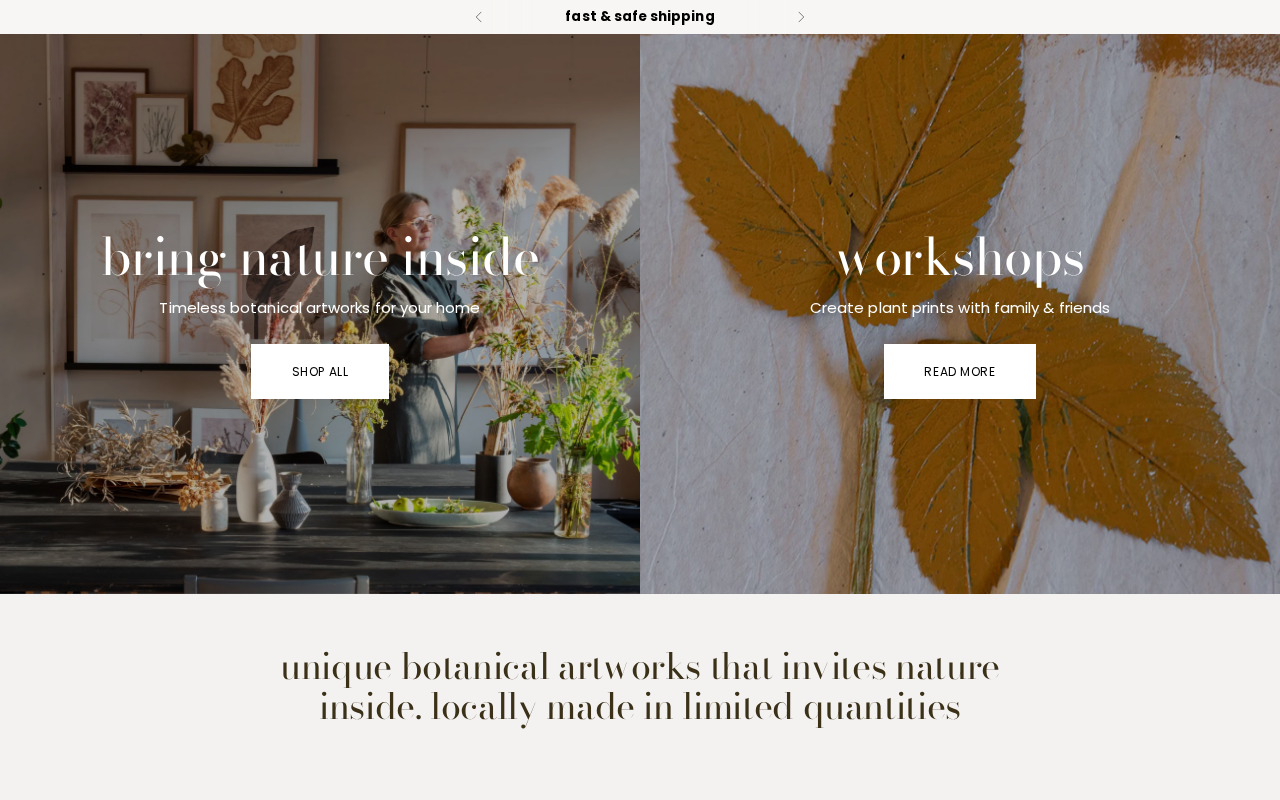Click the terracotta pot on the table
The height and width of the screenshot is (800, 1280).
pyautogui.click(x=526, y=482)
